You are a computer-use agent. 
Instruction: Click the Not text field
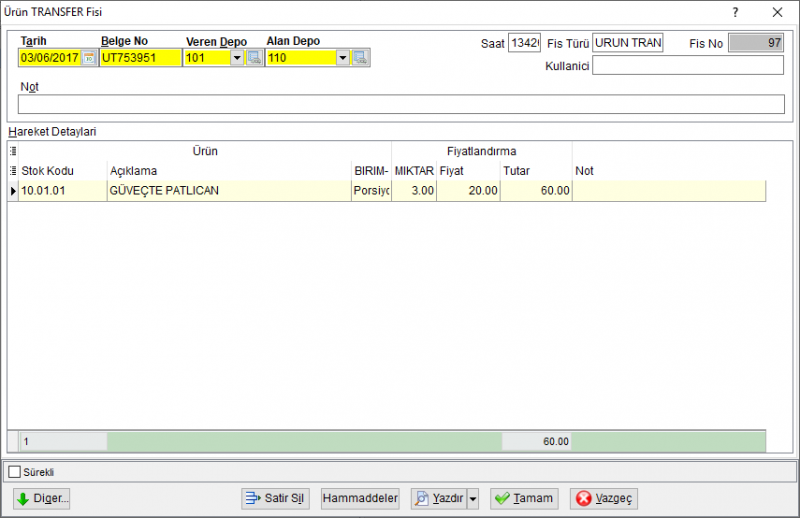click(x=401, y=104)
